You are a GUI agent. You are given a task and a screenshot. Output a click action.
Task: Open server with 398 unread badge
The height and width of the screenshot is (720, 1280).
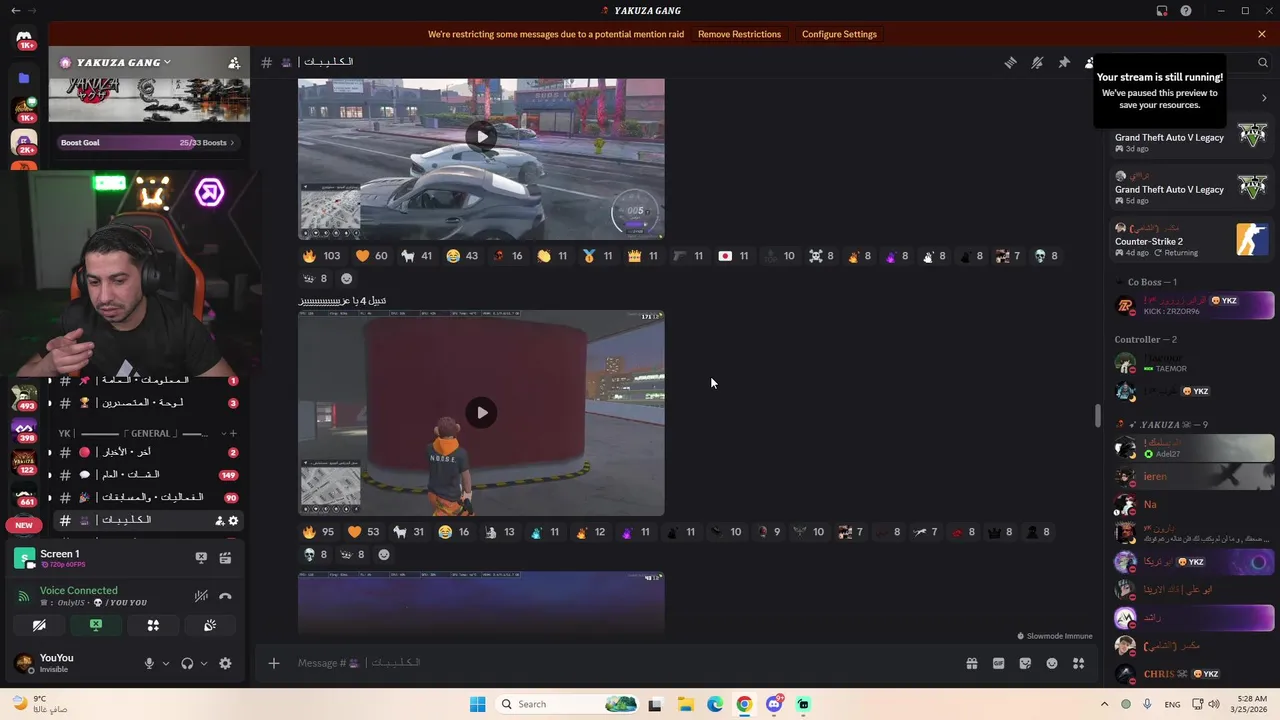[24, 431]
